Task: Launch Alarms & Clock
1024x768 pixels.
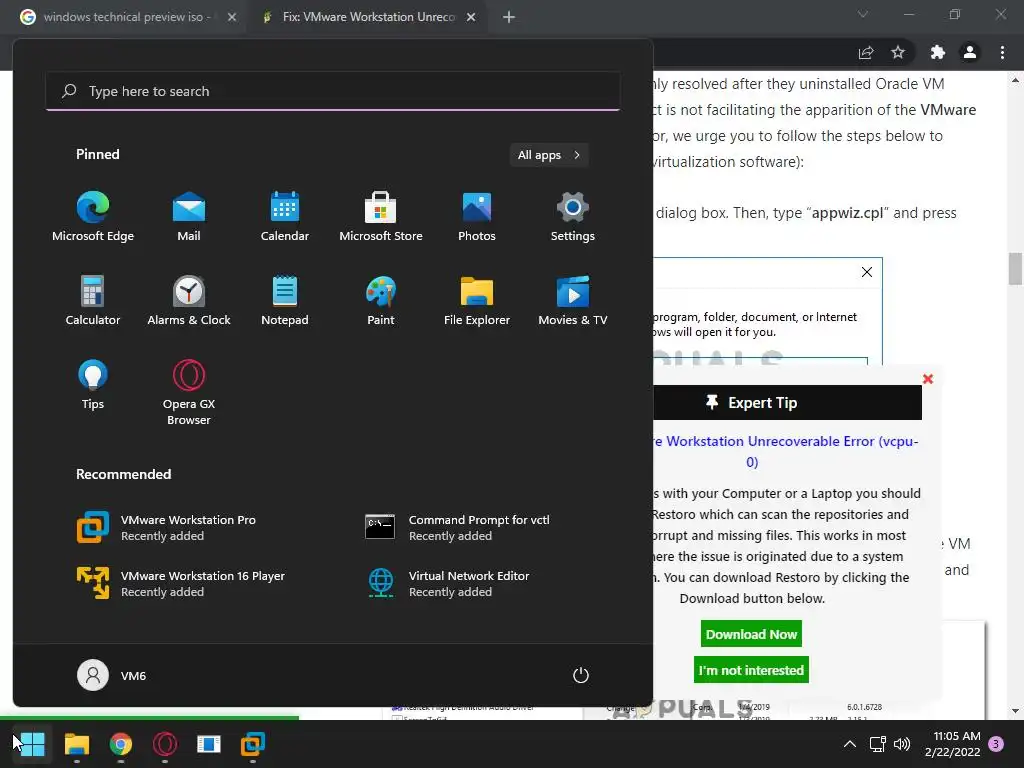Action: (189, 300)
